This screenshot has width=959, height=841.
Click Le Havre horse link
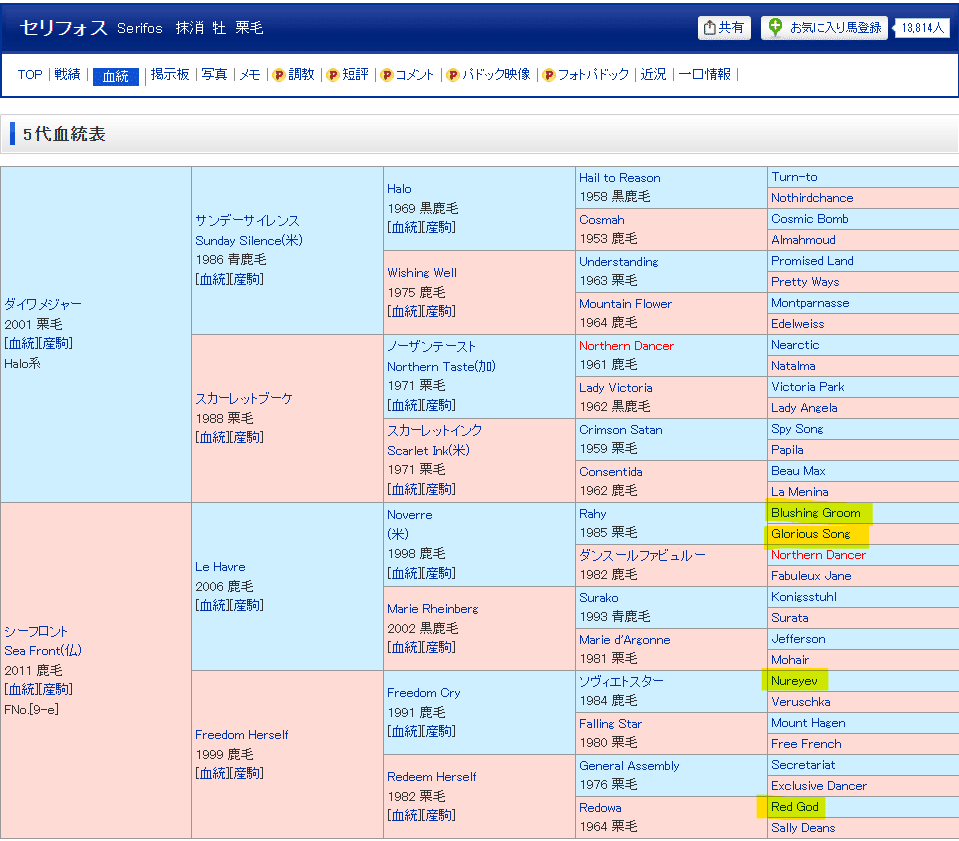[x=220, y=567]
